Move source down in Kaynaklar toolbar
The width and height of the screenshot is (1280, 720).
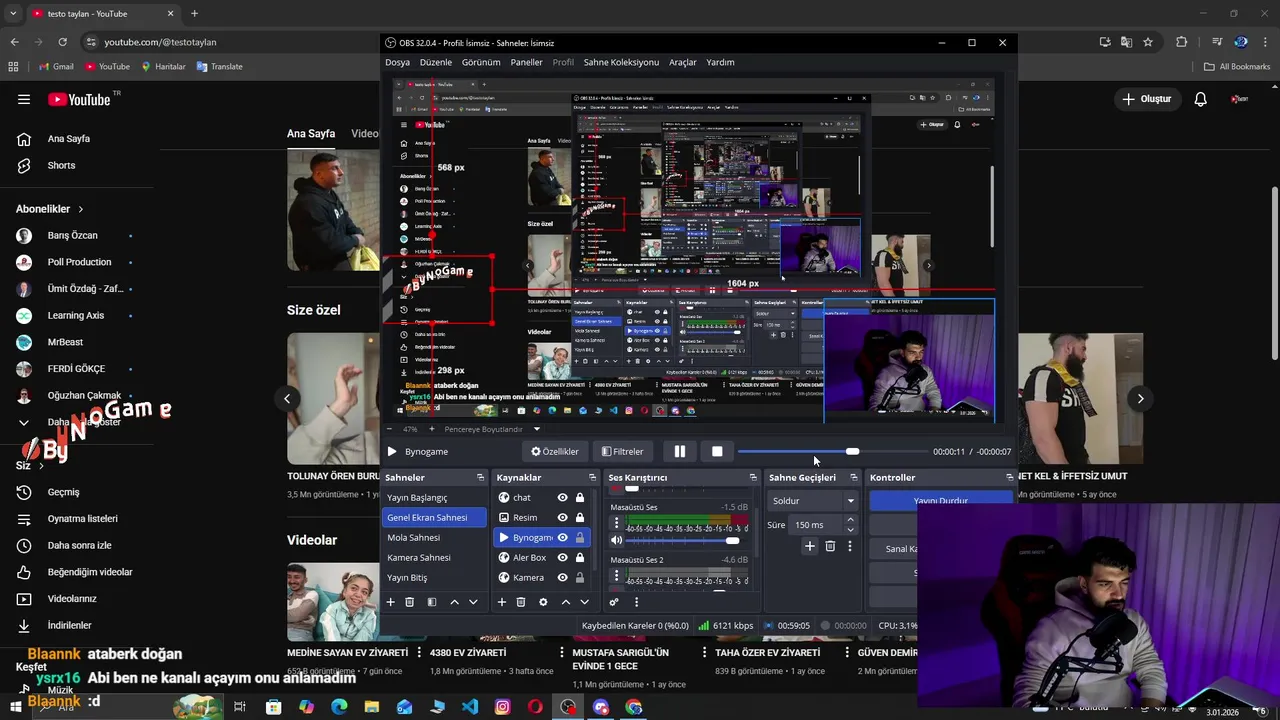584,602
